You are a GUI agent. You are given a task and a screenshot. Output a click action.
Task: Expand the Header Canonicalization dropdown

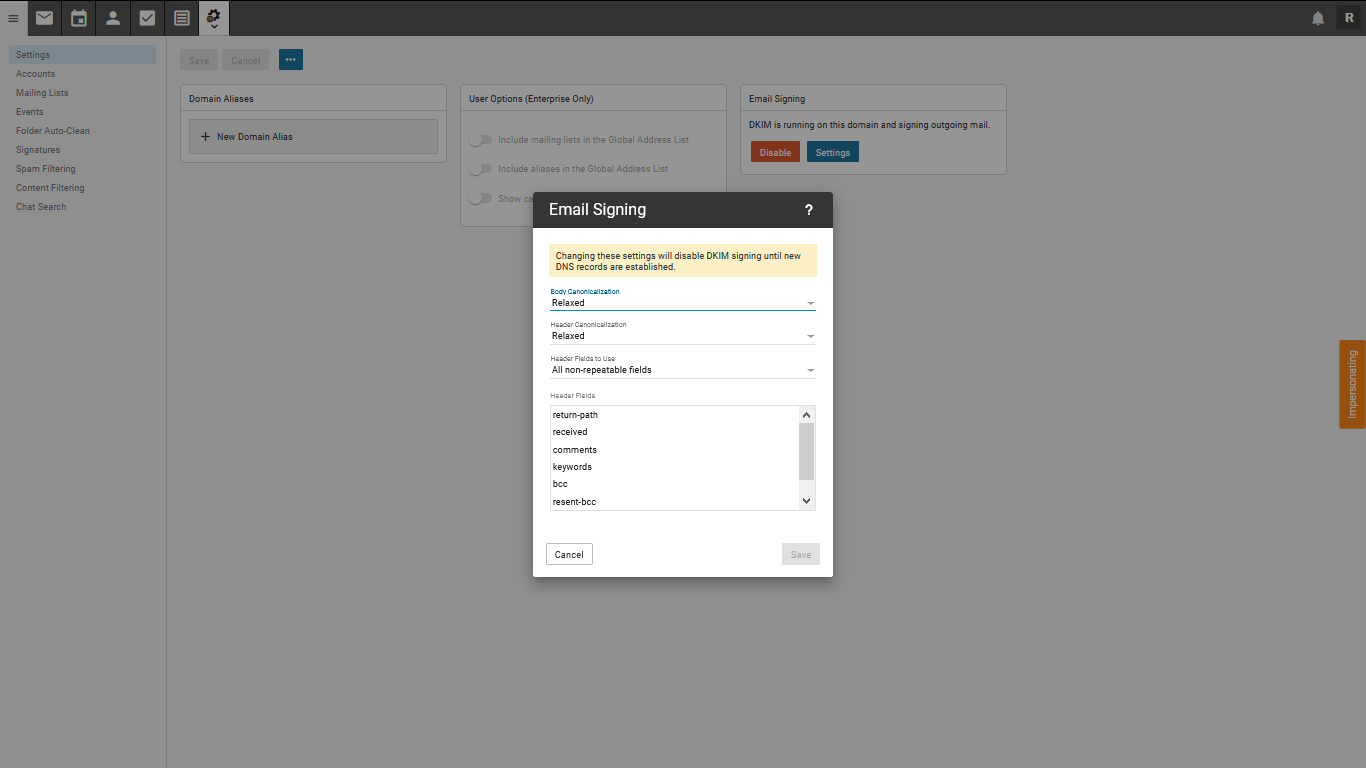[682, 336]
